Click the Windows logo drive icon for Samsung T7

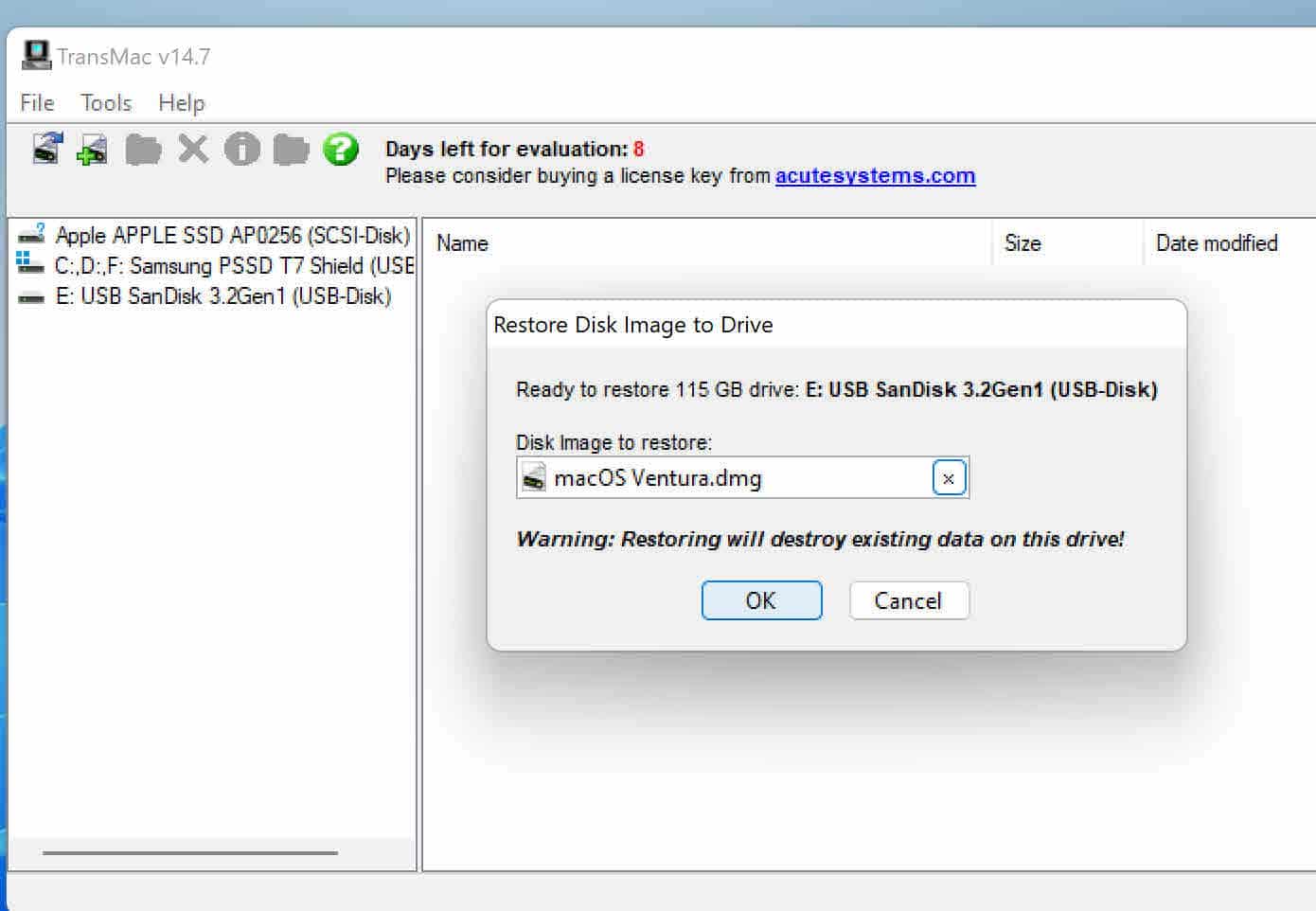(x=30, y=264)
